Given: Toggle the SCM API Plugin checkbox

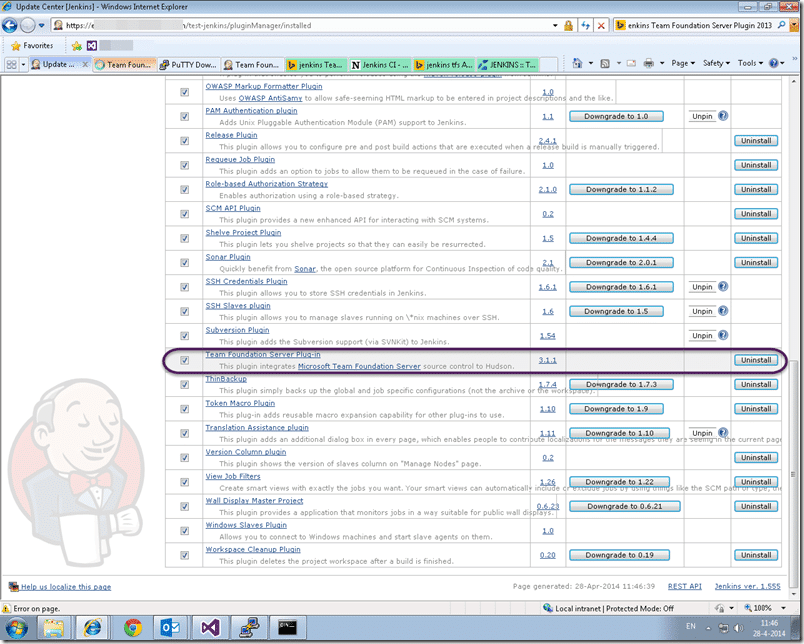Looking at the screenshot, I should click(185, 214).
